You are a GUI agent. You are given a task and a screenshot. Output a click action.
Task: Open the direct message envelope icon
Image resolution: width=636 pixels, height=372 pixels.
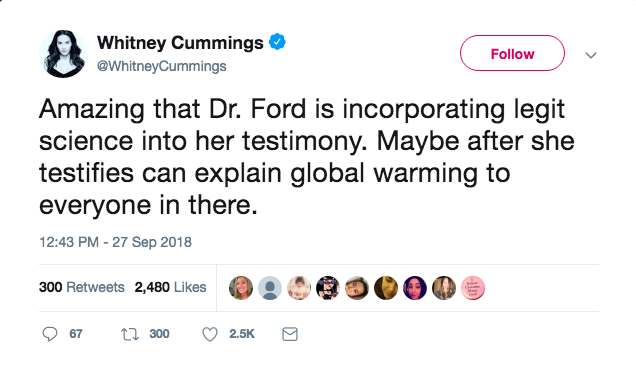pyautogui.click(x=290, y=334)
